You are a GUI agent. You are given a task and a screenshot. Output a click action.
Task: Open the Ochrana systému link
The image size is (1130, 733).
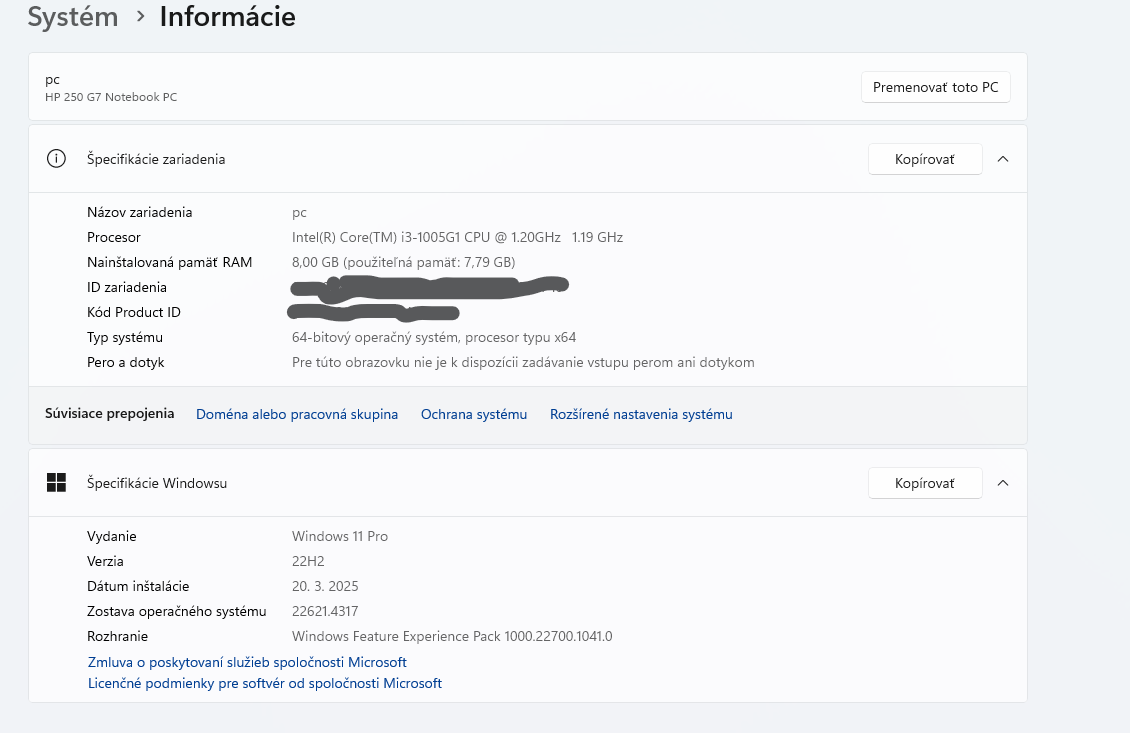[x=473, y=414]
